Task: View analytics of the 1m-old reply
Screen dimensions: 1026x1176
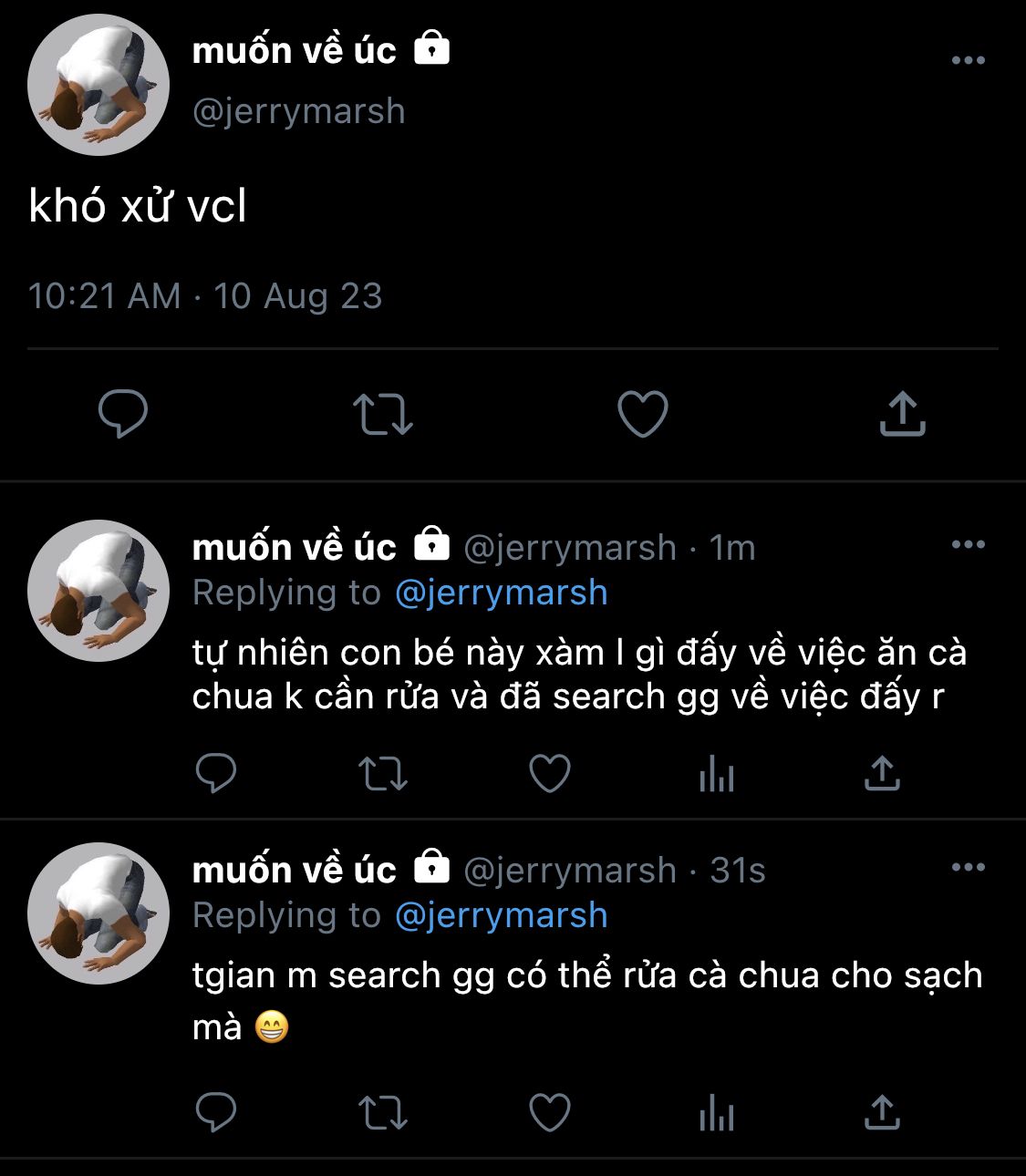Action: pos(717,776)
